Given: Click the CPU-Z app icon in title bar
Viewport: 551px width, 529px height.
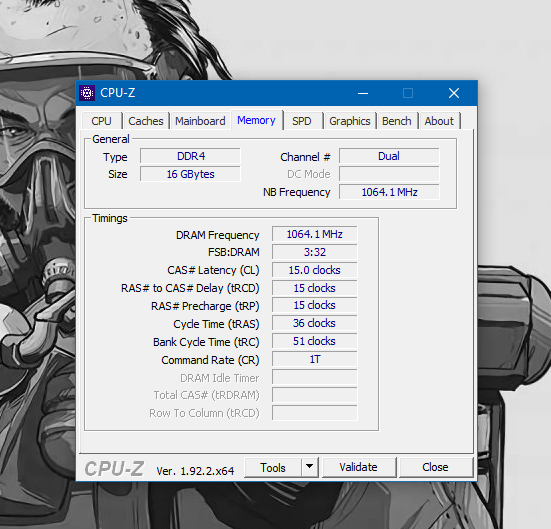Looking at the screenshot, I should (87, 93).
